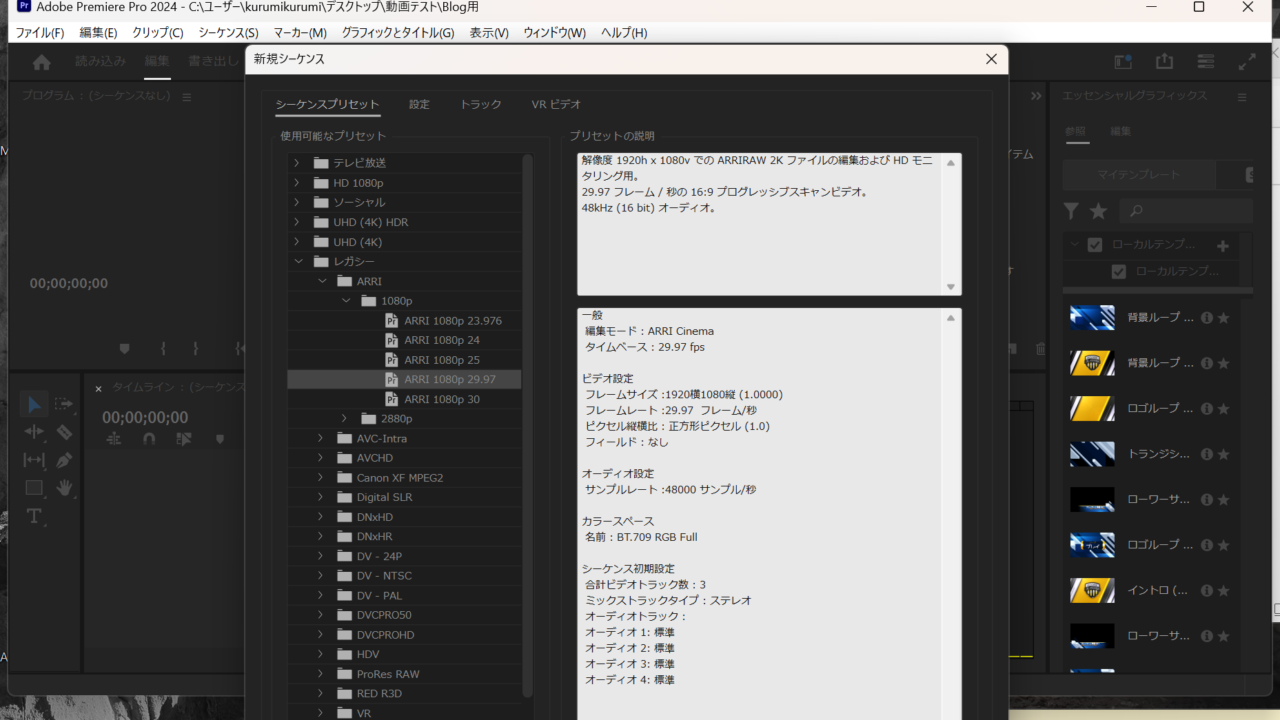Show info for トランジシ template
1280x720 pixels.
[x=1206, y=454]
